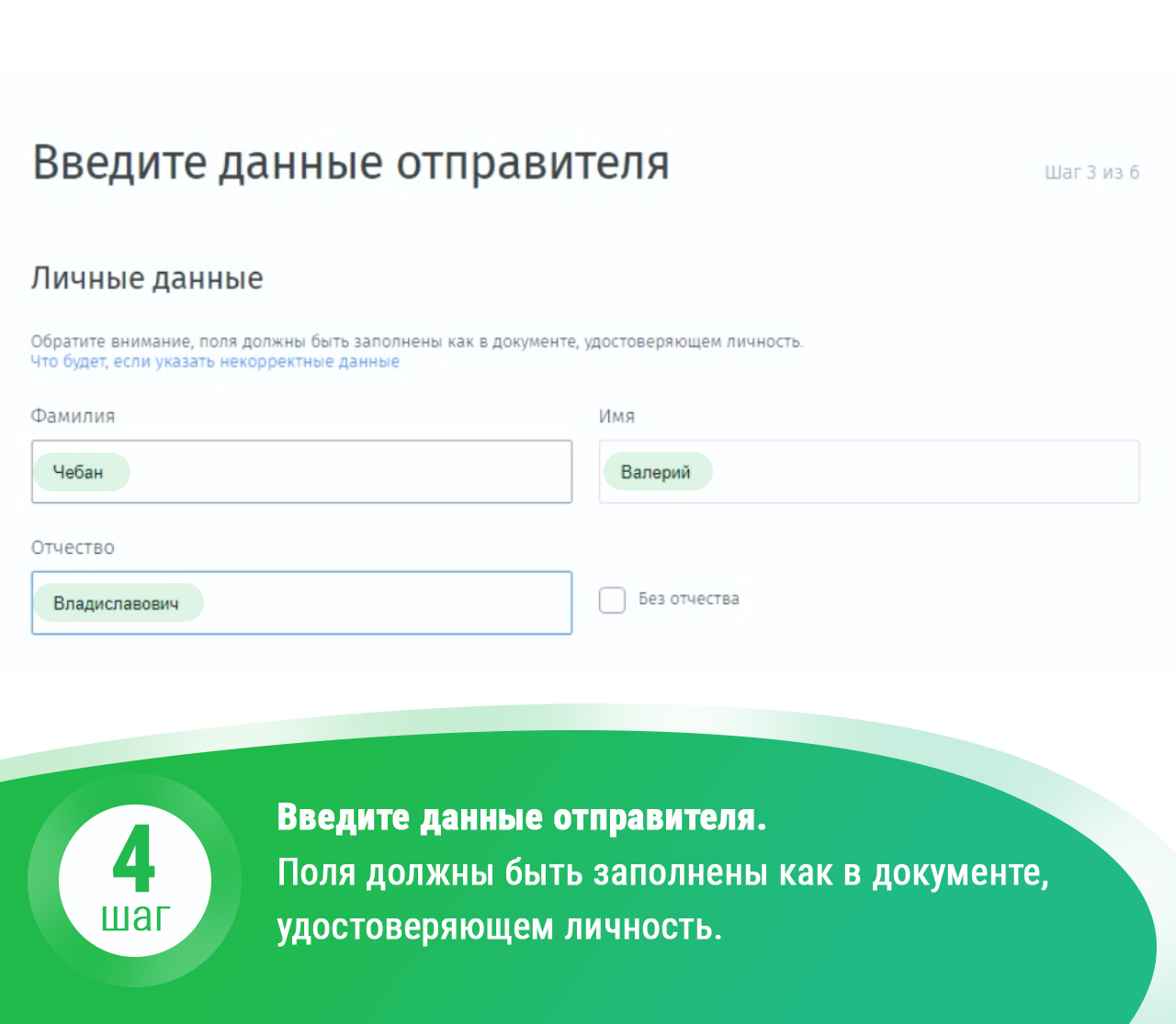Click bold banner title 'Введите данные отправителя.'
Image resolution: width=1176 pixels, height=1024 pixels.
coord(521,816)
